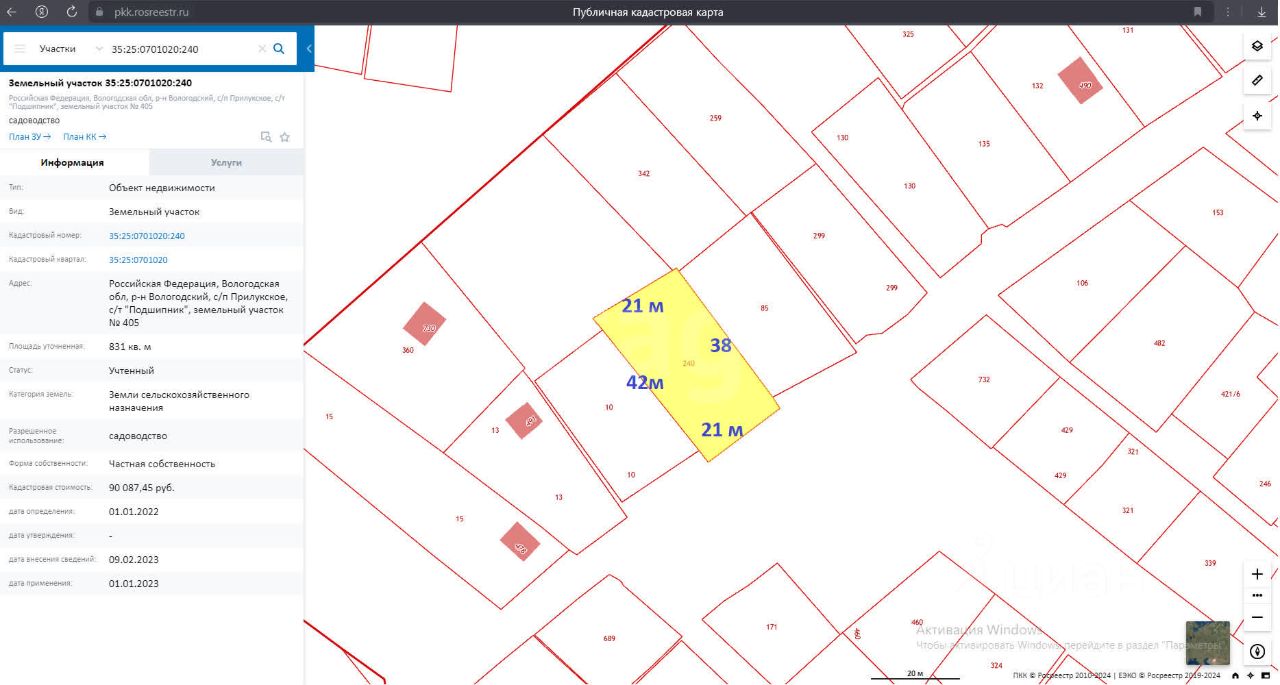Image resolution: width=1280 pixels, height=685 pixels.
Task: Go back with the browser back arrow
Action: (12, 12)
